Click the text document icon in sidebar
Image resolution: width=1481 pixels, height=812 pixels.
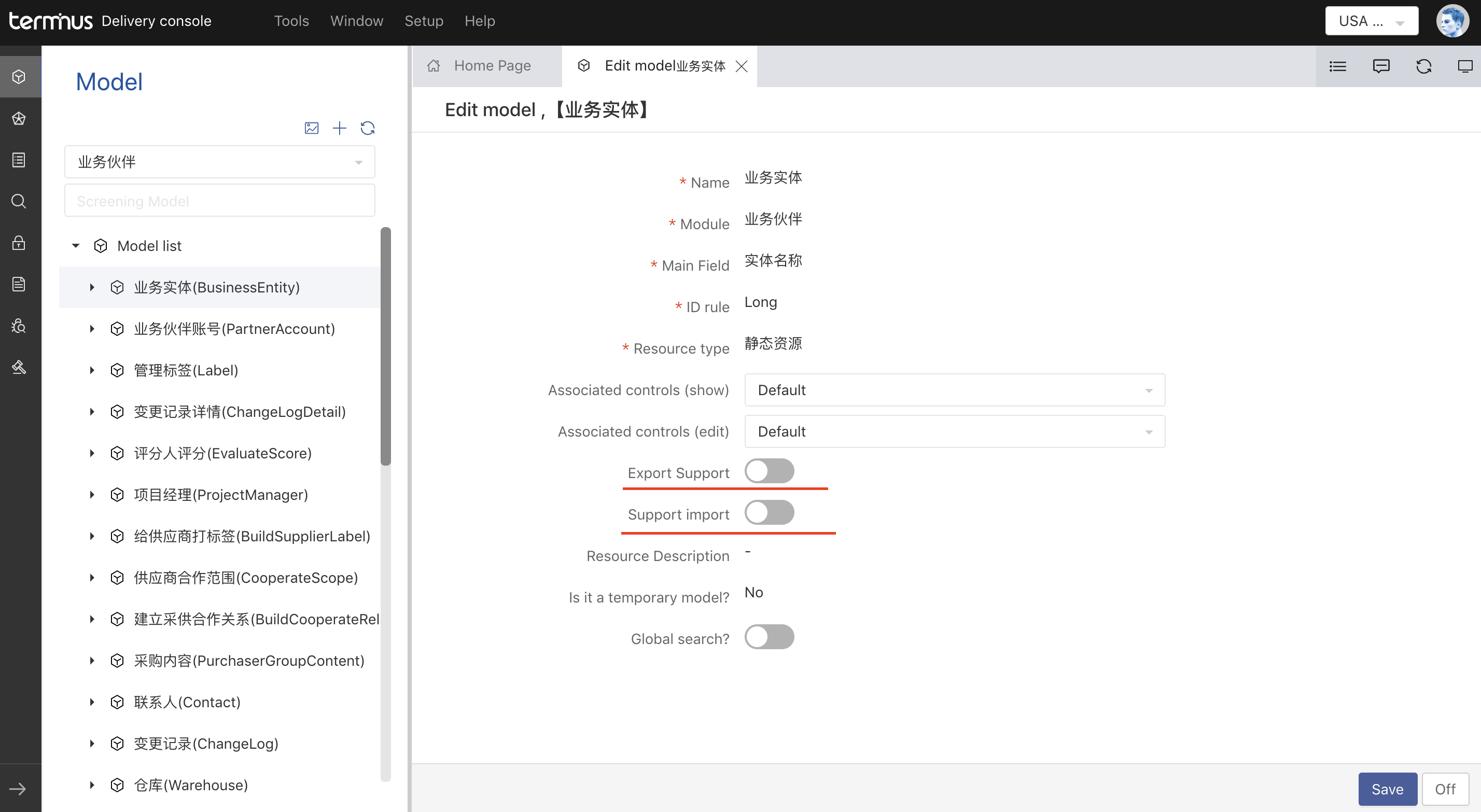[19, 284]
